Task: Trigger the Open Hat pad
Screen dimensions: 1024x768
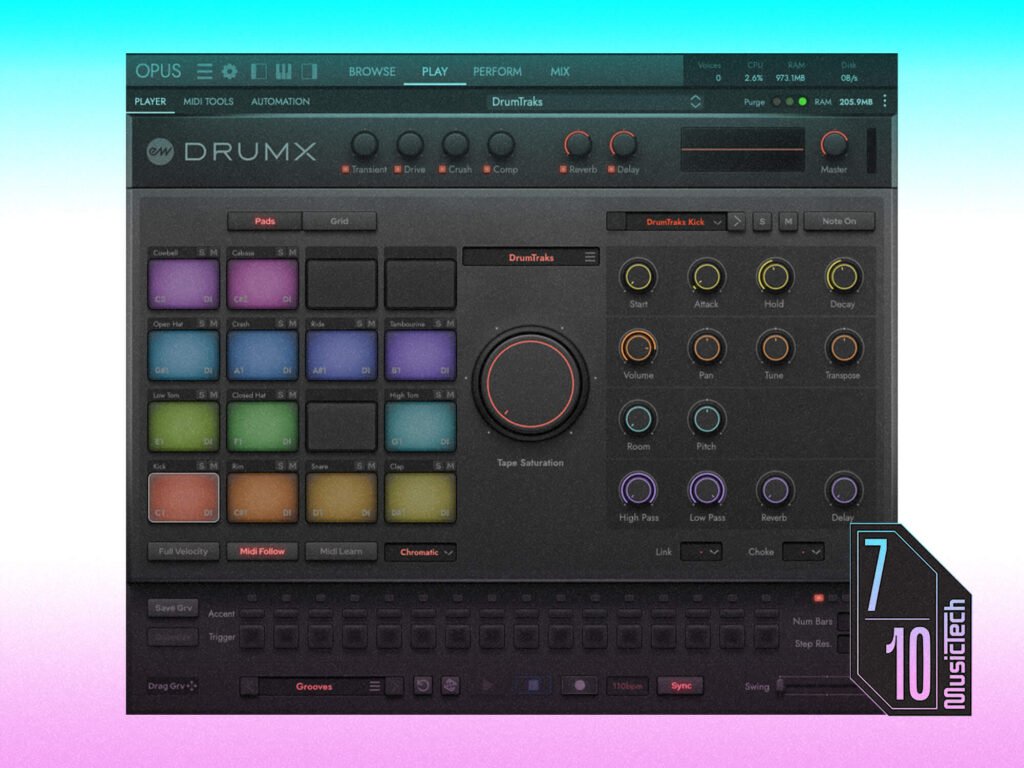Action: click(184, 355)
